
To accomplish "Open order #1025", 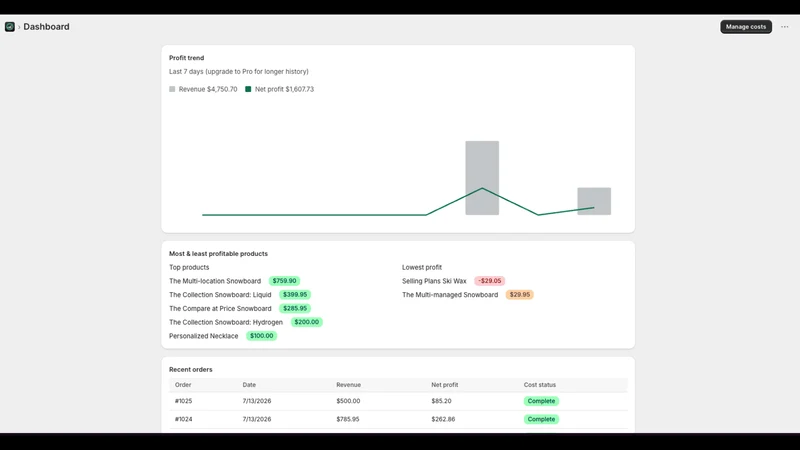I will click(x=183, y=401).
